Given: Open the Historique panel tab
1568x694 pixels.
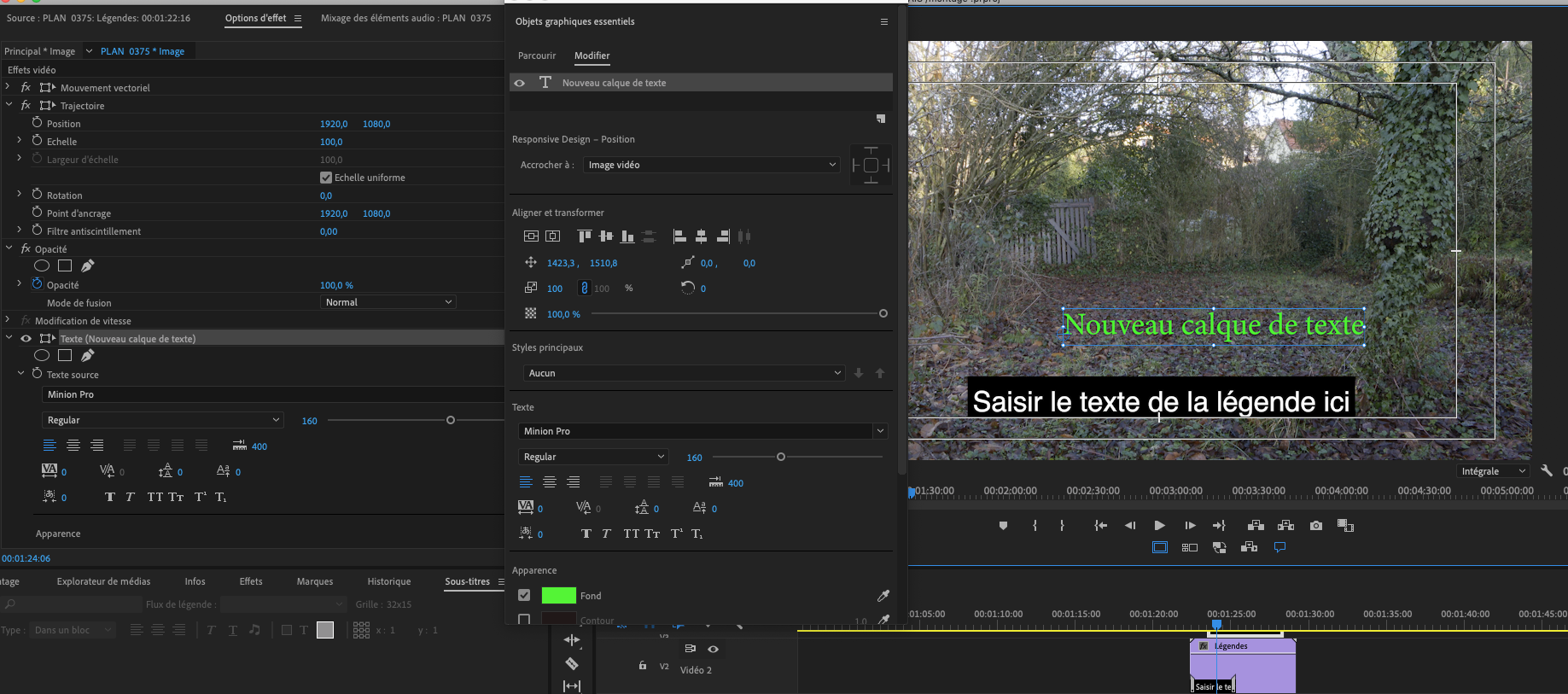Looking at the screenshot, I should [x=388, y=581].
